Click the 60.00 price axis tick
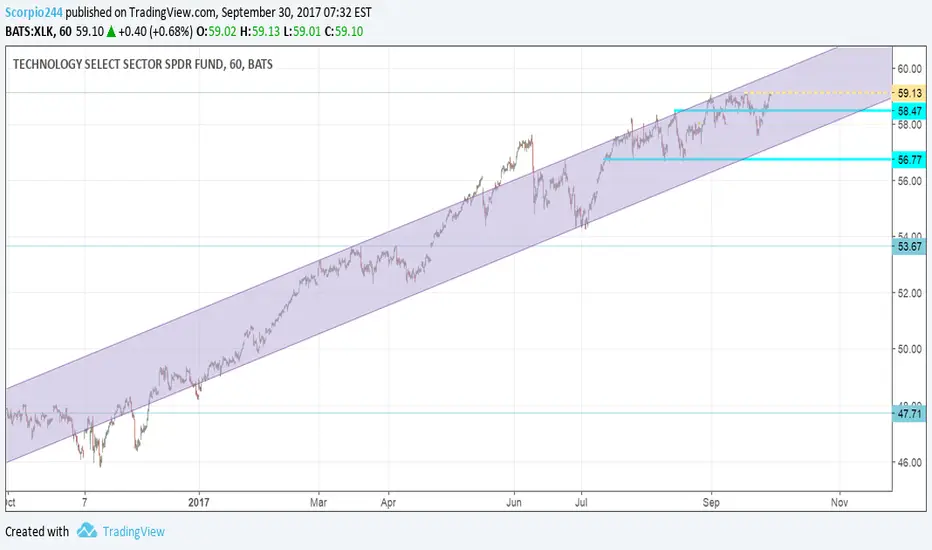The width and height of the screenshot is (932, 550). click(x=909, y=69)
